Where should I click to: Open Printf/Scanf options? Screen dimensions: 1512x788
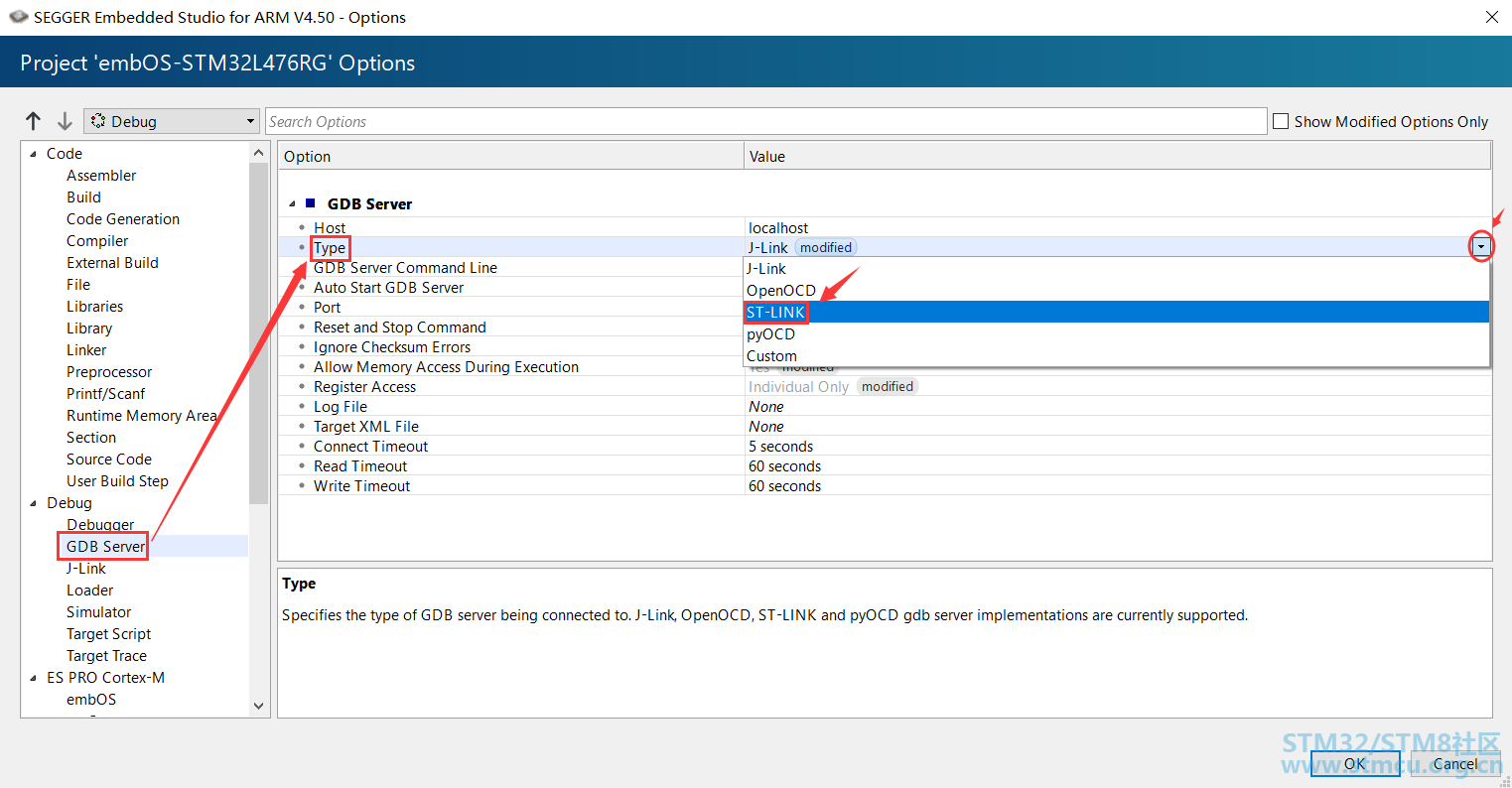click(x=105, y=394)
